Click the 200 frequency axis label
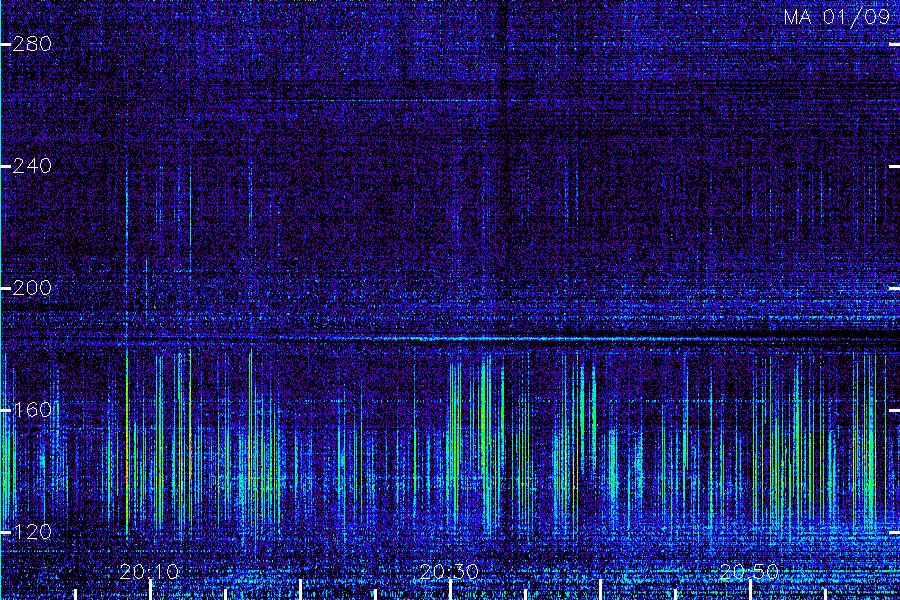This screenshot has width=900, height=600. point(32,288)
